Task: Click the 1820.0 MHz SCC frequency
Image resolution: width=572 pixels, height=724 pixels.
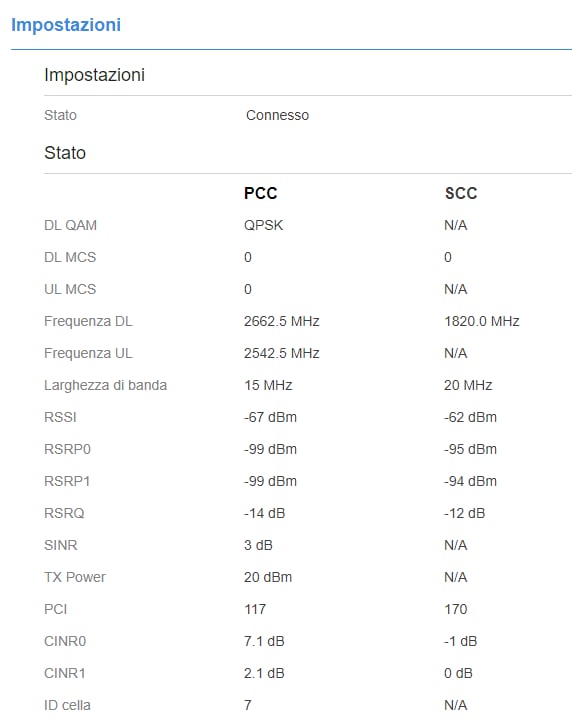Action: pyautogui.click(x=482, y=321)
